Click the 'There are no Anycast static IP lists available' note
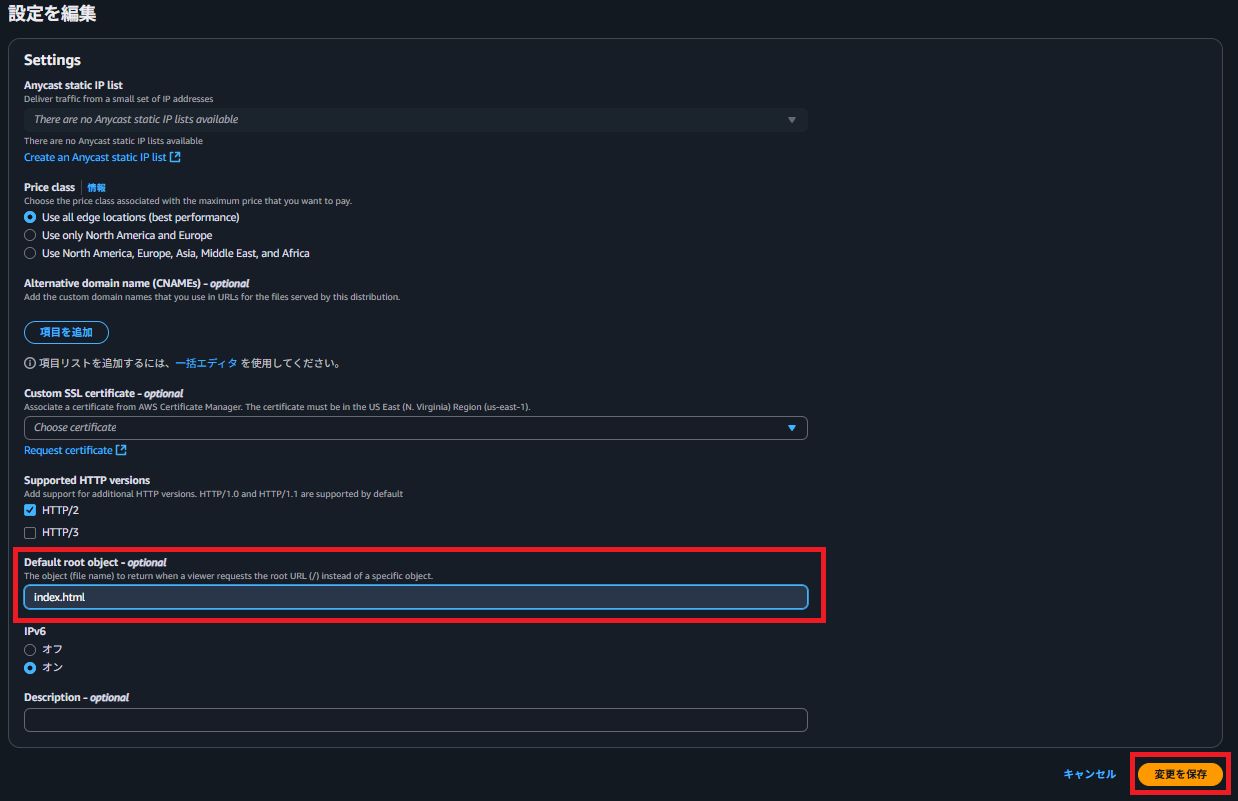This screenshot has width=1238, height=801. [113, 141]
